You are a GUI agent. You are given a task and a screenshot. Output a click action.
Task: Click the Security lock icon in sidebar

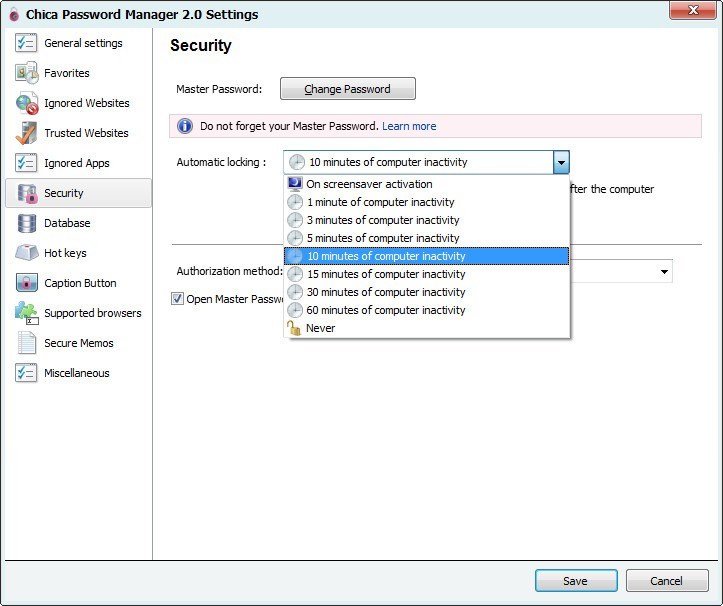27,193
